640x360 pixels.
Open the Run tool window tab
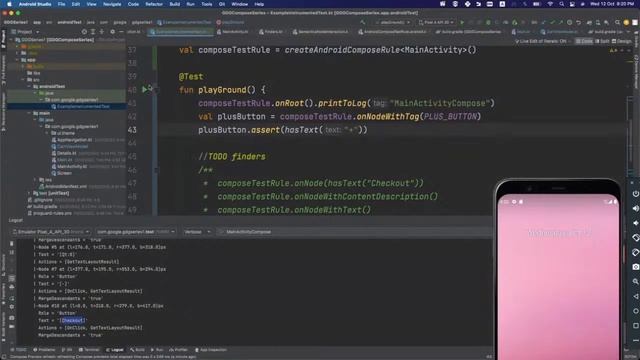(157, 350)
